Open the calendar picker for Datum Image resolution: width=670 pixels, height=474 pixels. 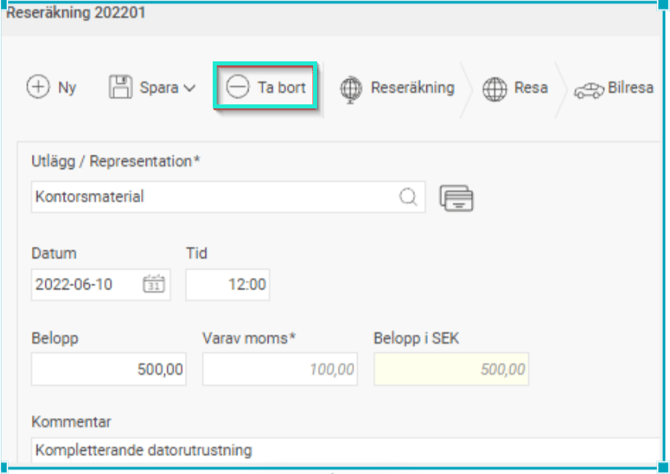click(153, 284)
